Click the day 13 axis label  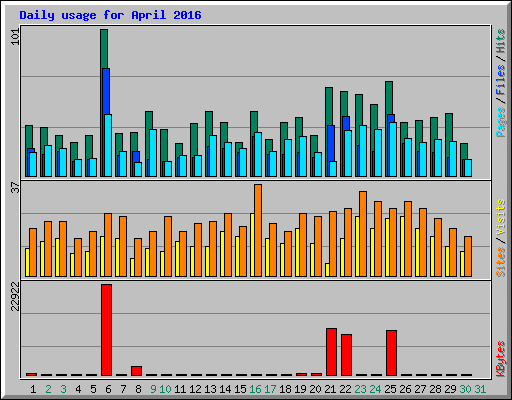coord(210,389)
